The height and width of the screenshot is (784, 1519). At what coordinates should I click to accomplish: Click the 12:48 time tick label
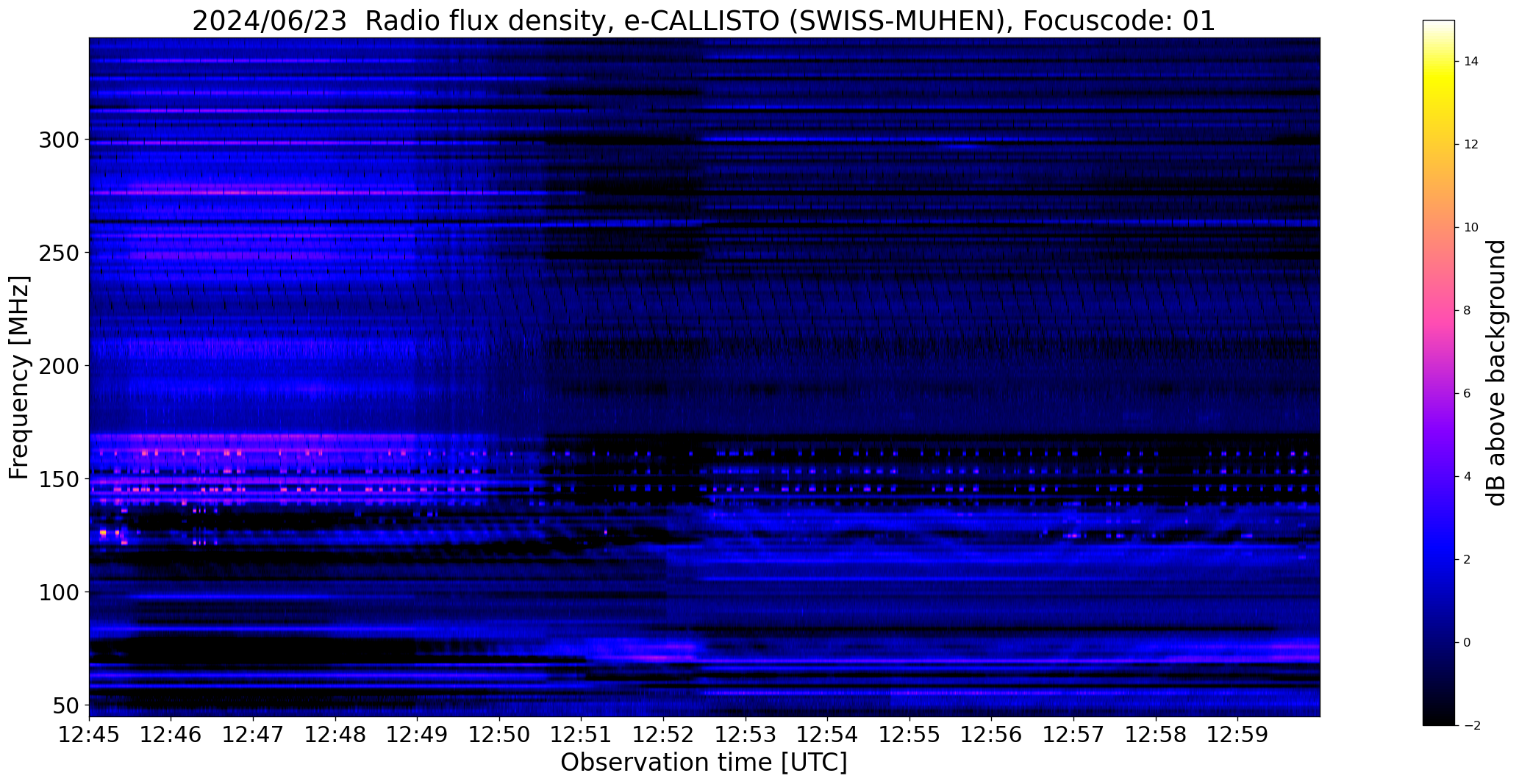pos(335,734)
